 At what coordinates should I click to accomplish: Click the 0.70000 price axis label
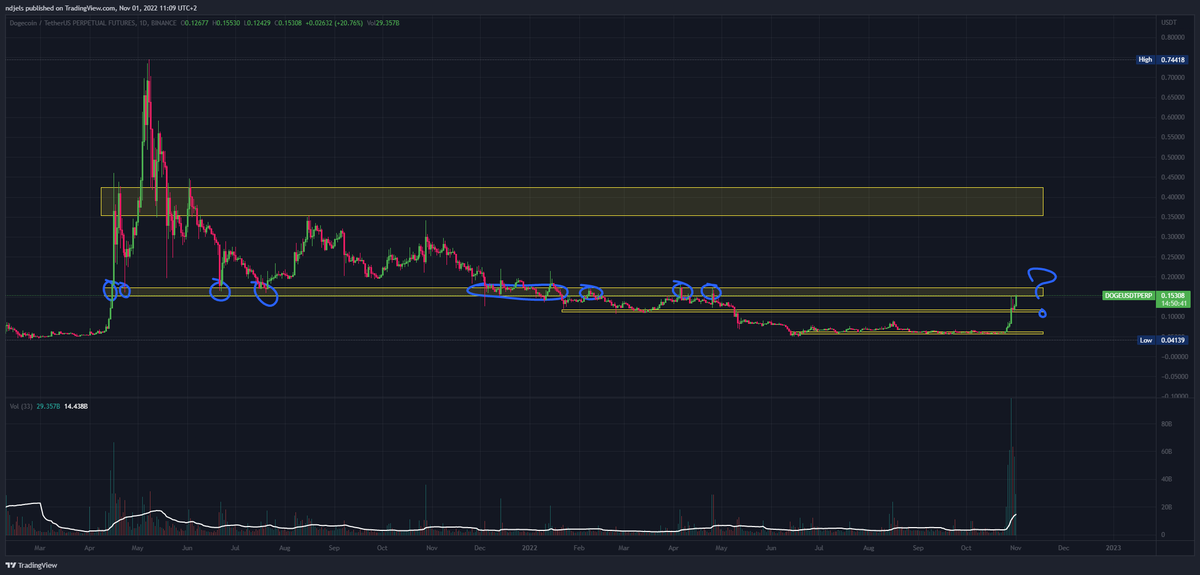[x=1172, y=77]
